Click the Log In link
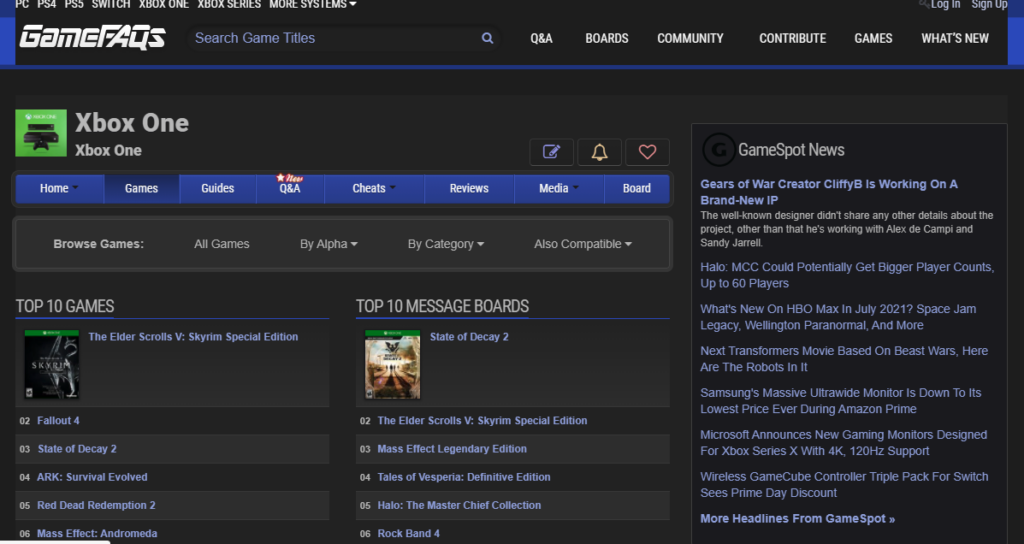The height and width of the screenshot is (544, 1024). [945, 5]
